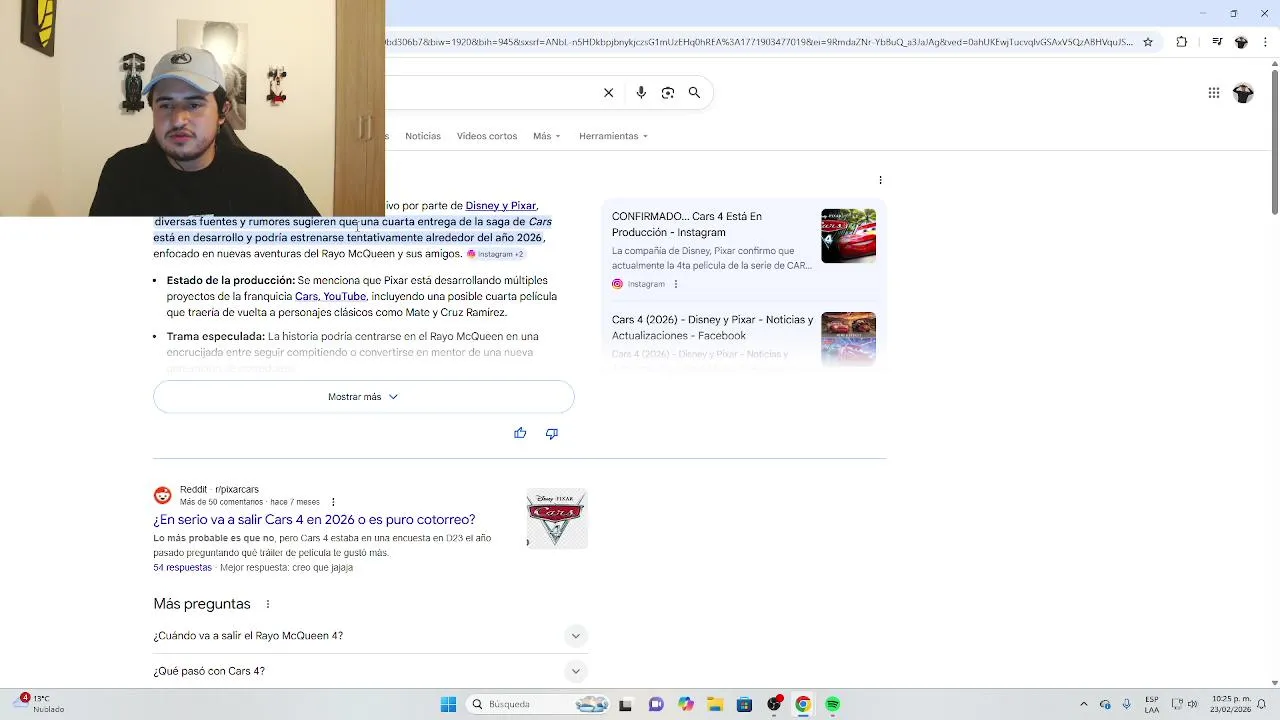This screenshot has height=720, width=1280.
Task: Open the Disney y Pixar link
Action: (x=501, y=206)
